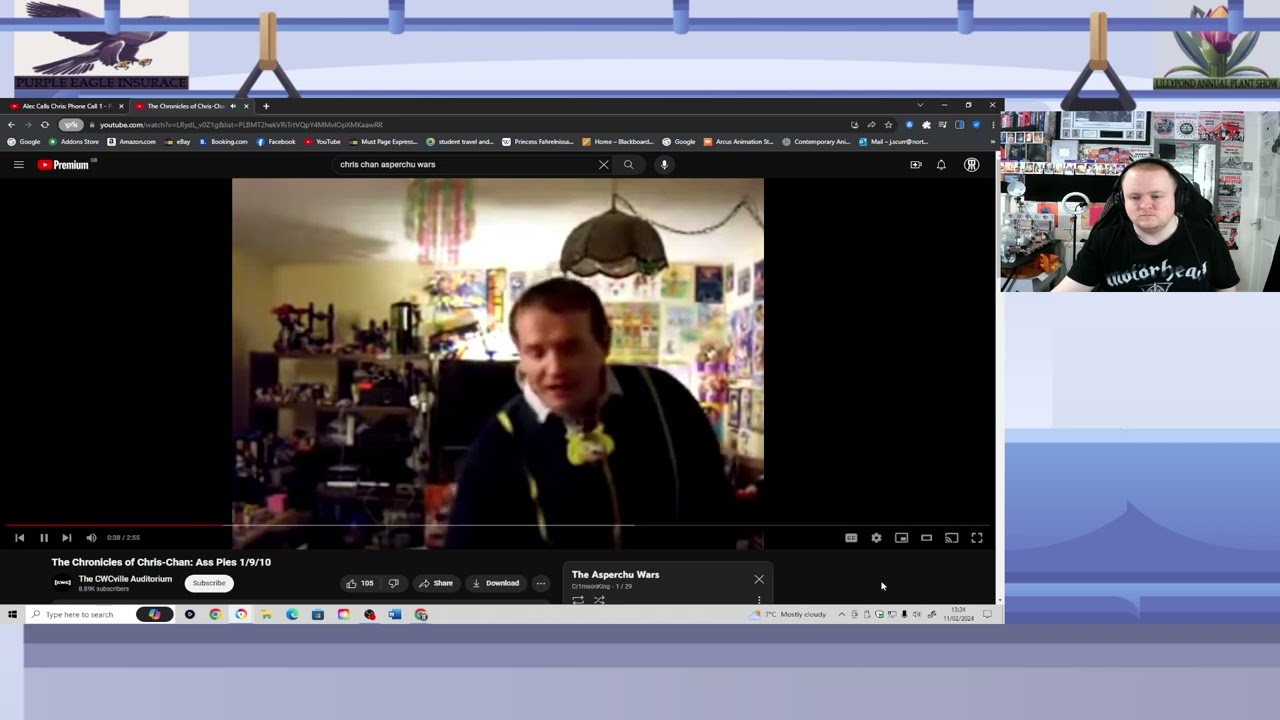The width and height of the screenshot is (1280, 720).
Task: Open taskbar clock and date
Action: coord(958,615)
